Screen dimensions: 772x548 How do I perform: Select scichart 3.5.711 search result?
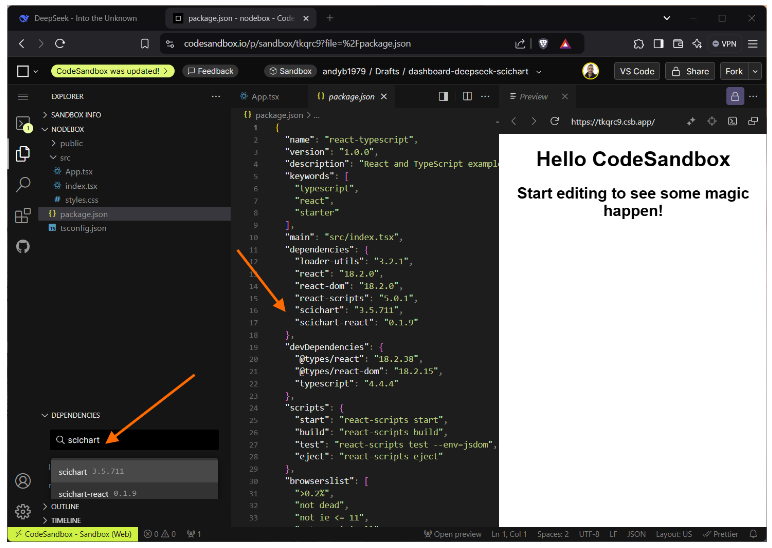[134, 472]
